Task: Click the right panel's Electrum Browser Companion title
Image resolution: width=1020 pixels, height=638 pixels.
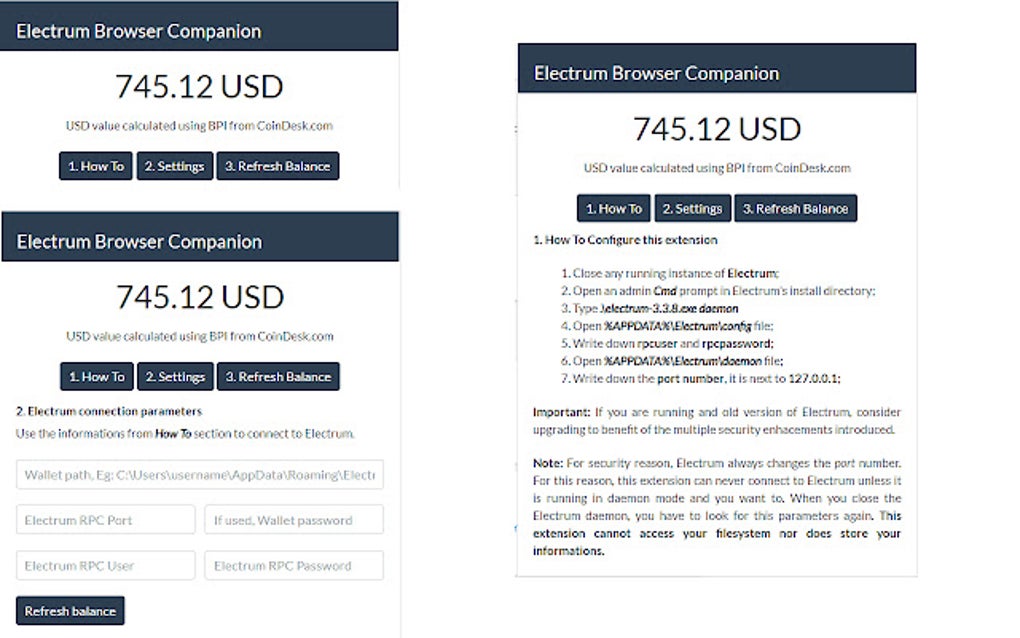Action: 657,72
